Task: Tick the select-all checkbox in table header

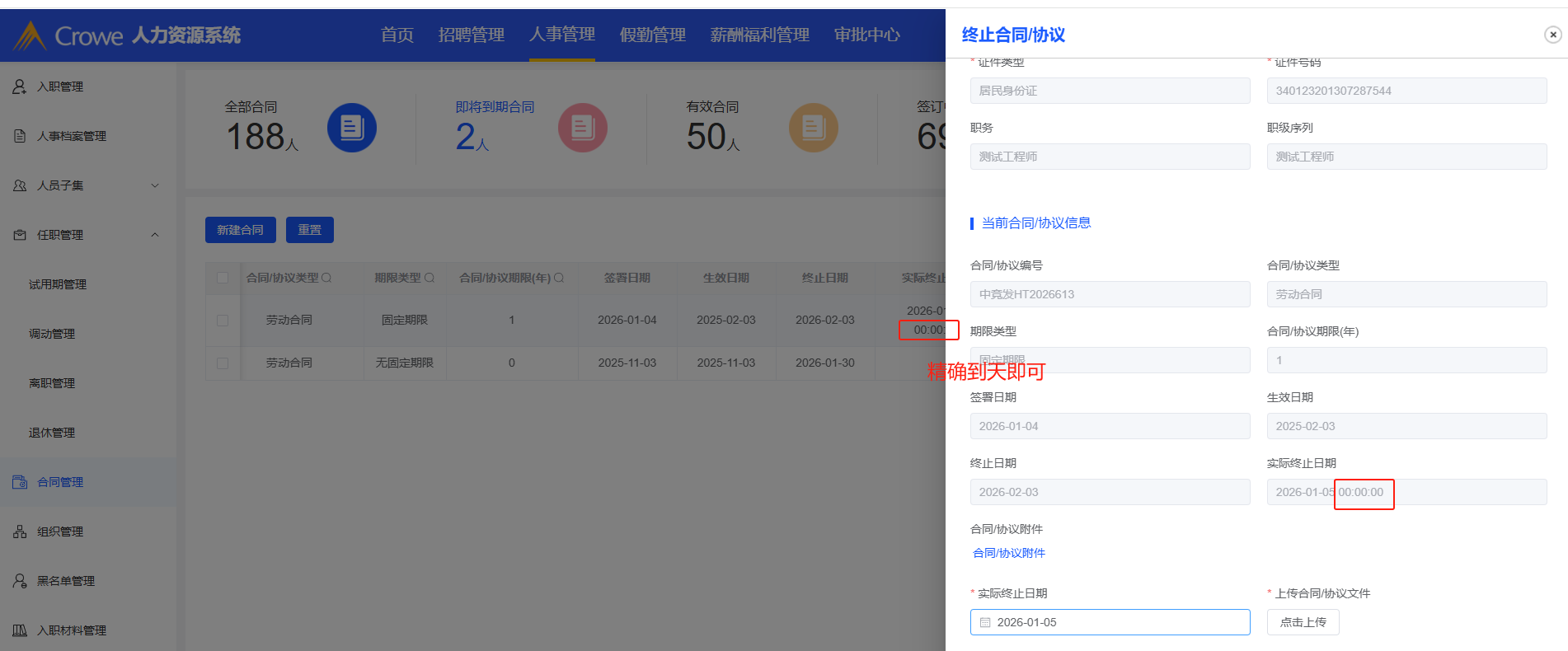Action: [223, 279]
